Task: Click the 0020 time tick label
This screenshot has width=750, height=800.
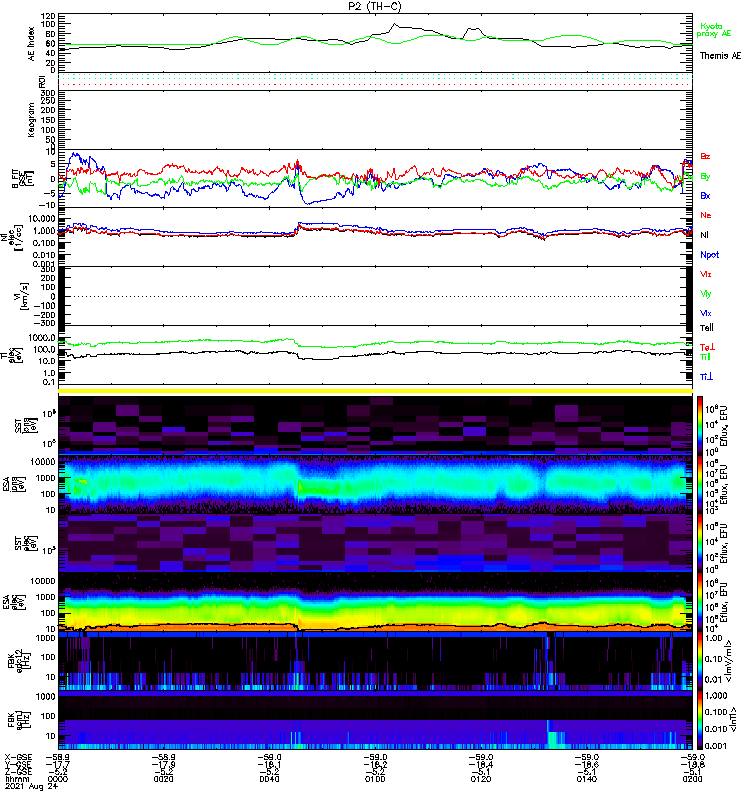Action: [x=163, y=779]
